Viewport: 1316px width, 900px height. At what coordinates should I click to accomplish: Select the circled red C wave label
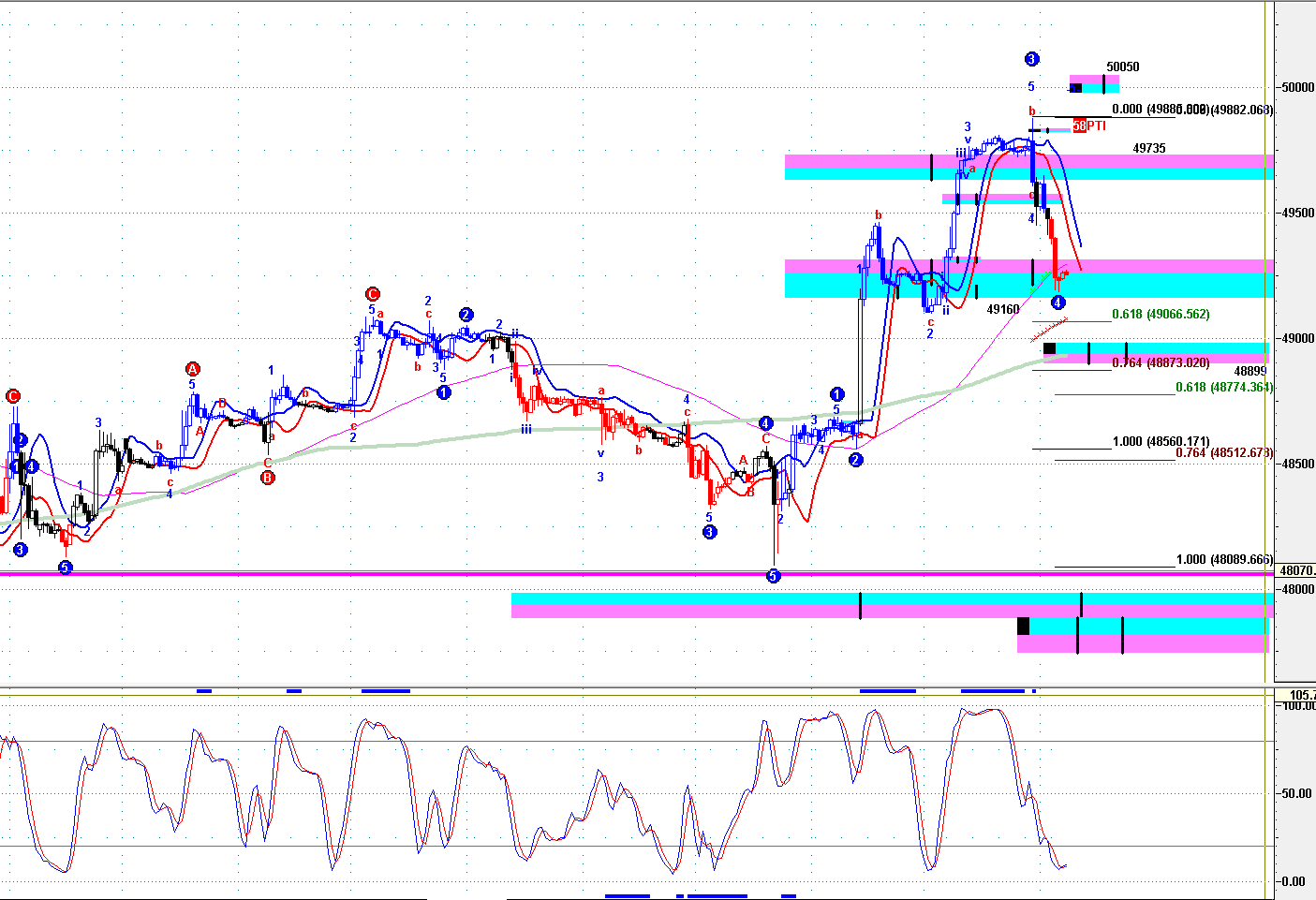[372, 293]
